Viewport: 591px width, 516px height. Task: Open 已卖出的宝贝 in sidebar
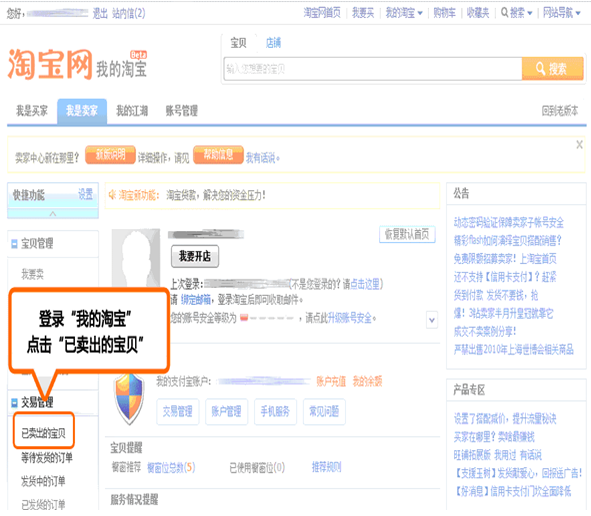(x=44, y=433)
